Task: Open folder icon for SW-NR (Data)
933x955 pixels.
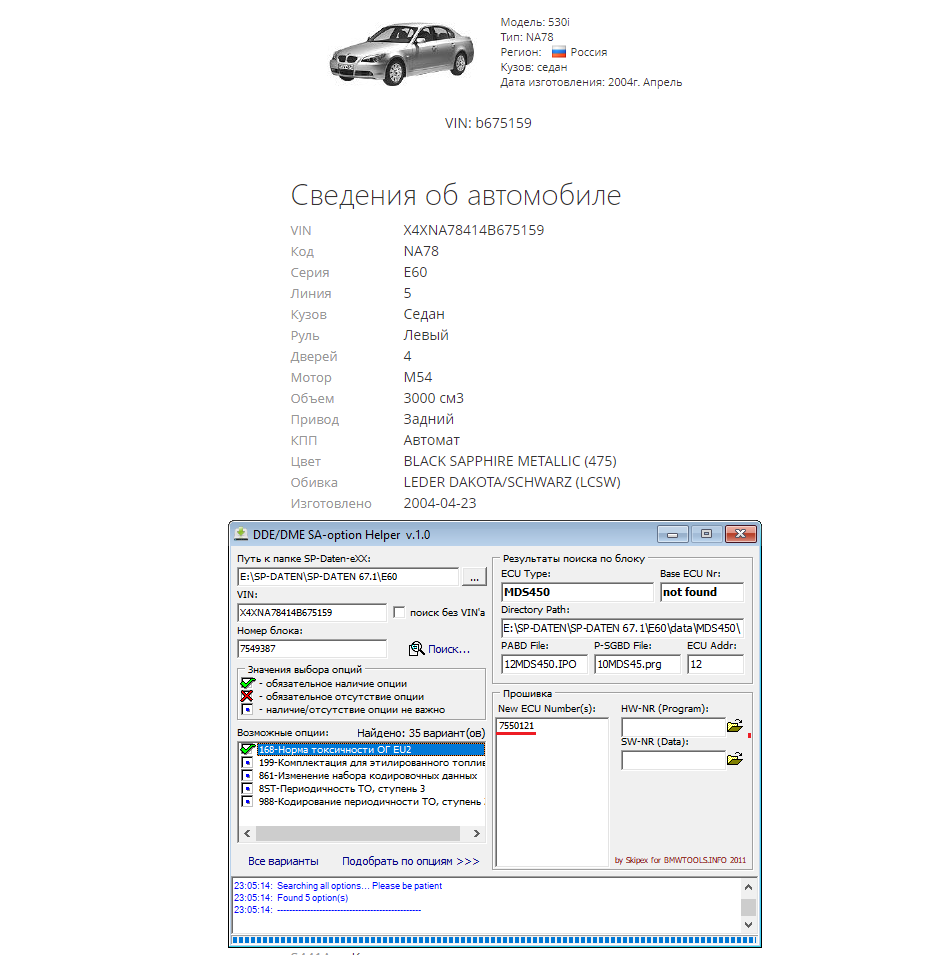Action: point(735,760)
